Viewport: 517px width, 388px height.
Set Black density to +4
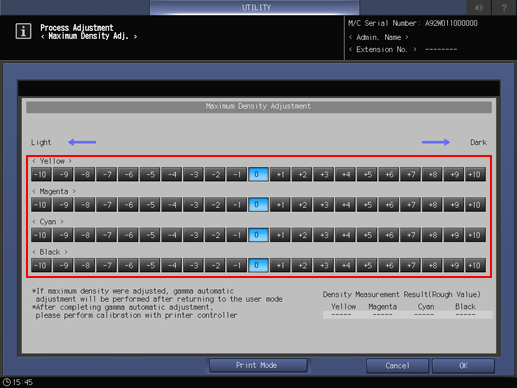[x=345, y=265]
